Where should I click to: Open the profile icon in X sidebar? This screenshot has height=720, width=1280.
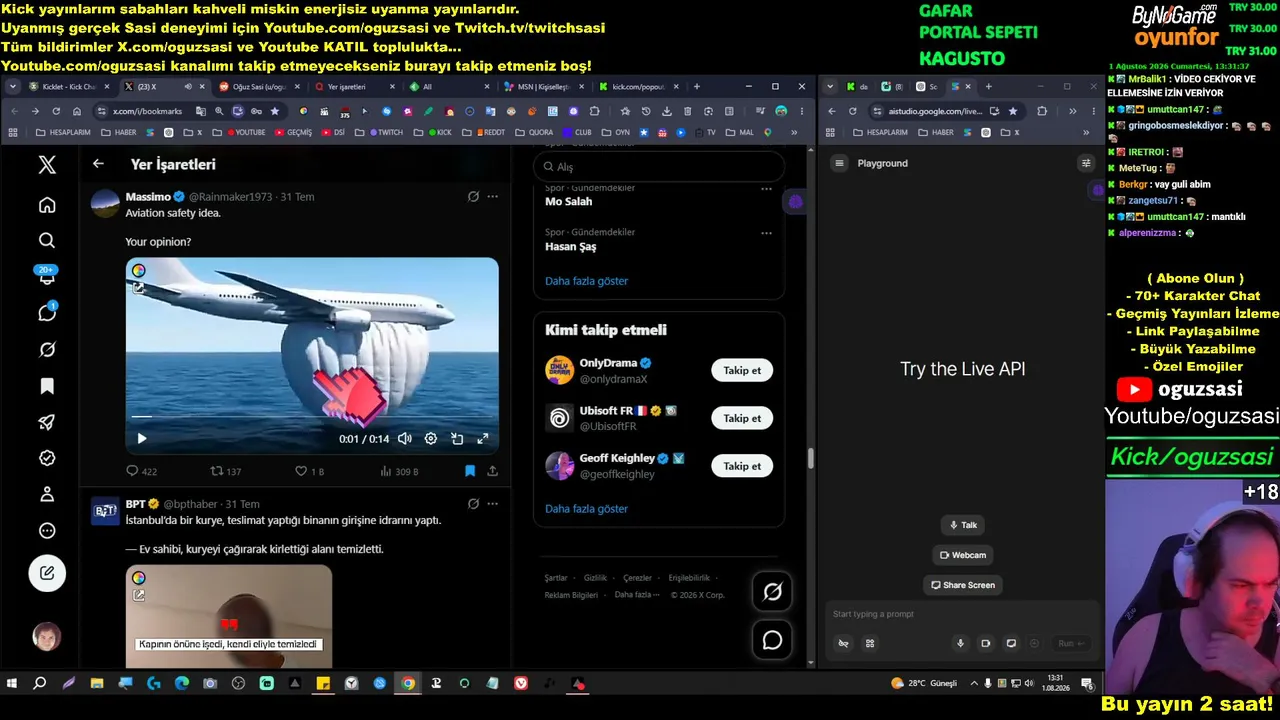[47, 494]
